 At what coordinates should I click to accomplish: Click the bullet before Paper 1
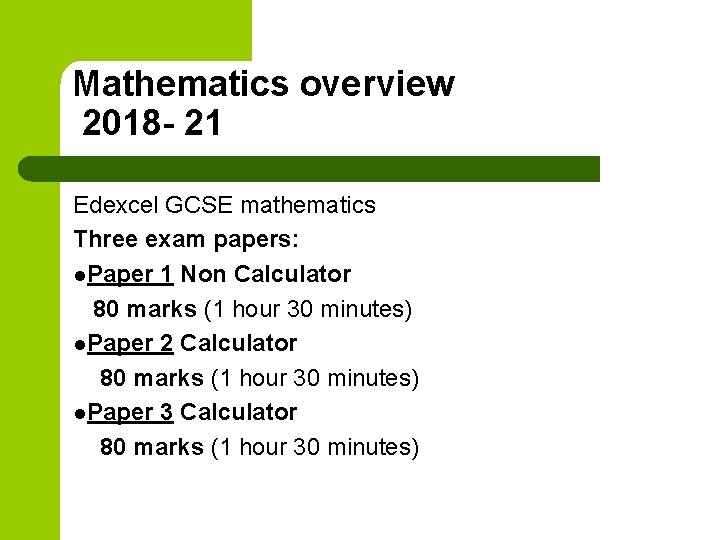[x=80, y=276]
